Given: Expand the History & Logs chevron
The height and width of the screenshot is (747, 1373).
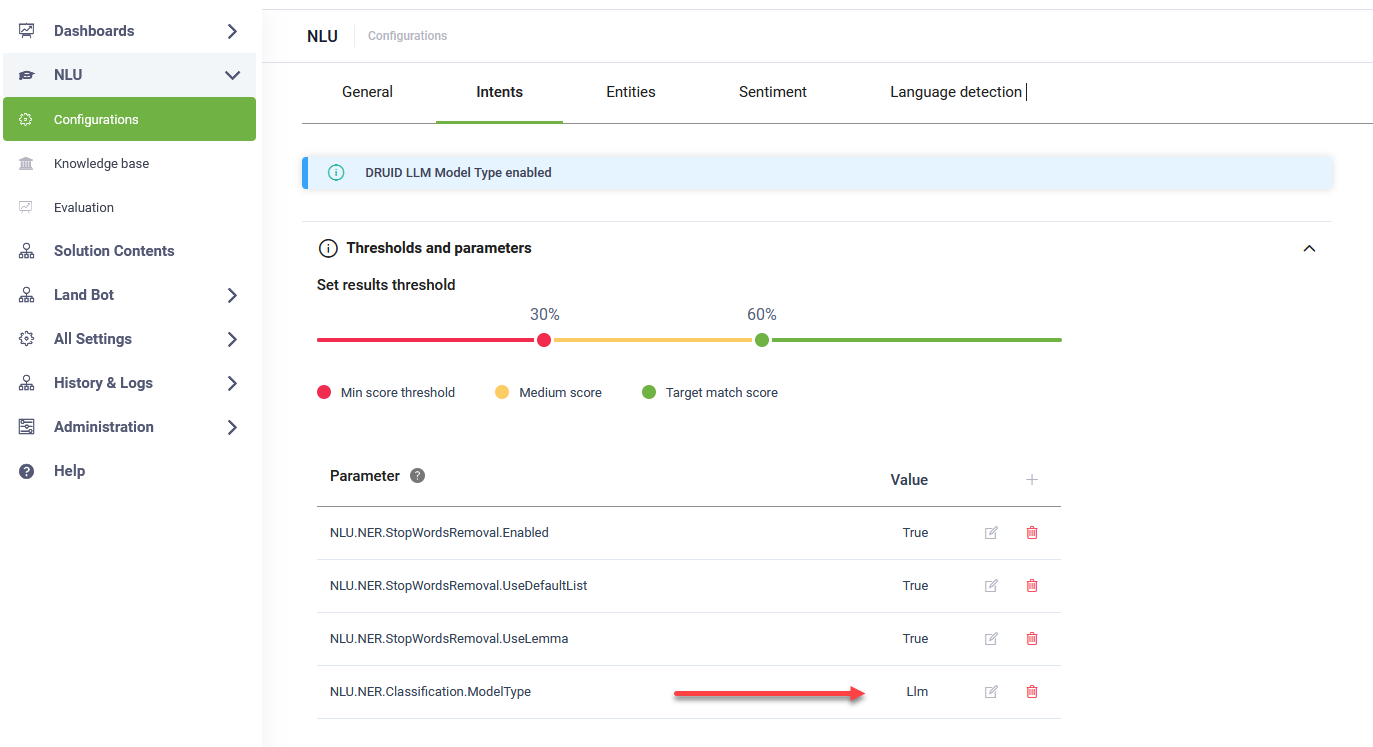Looking at the screenshot, I should tap(232, 383).
